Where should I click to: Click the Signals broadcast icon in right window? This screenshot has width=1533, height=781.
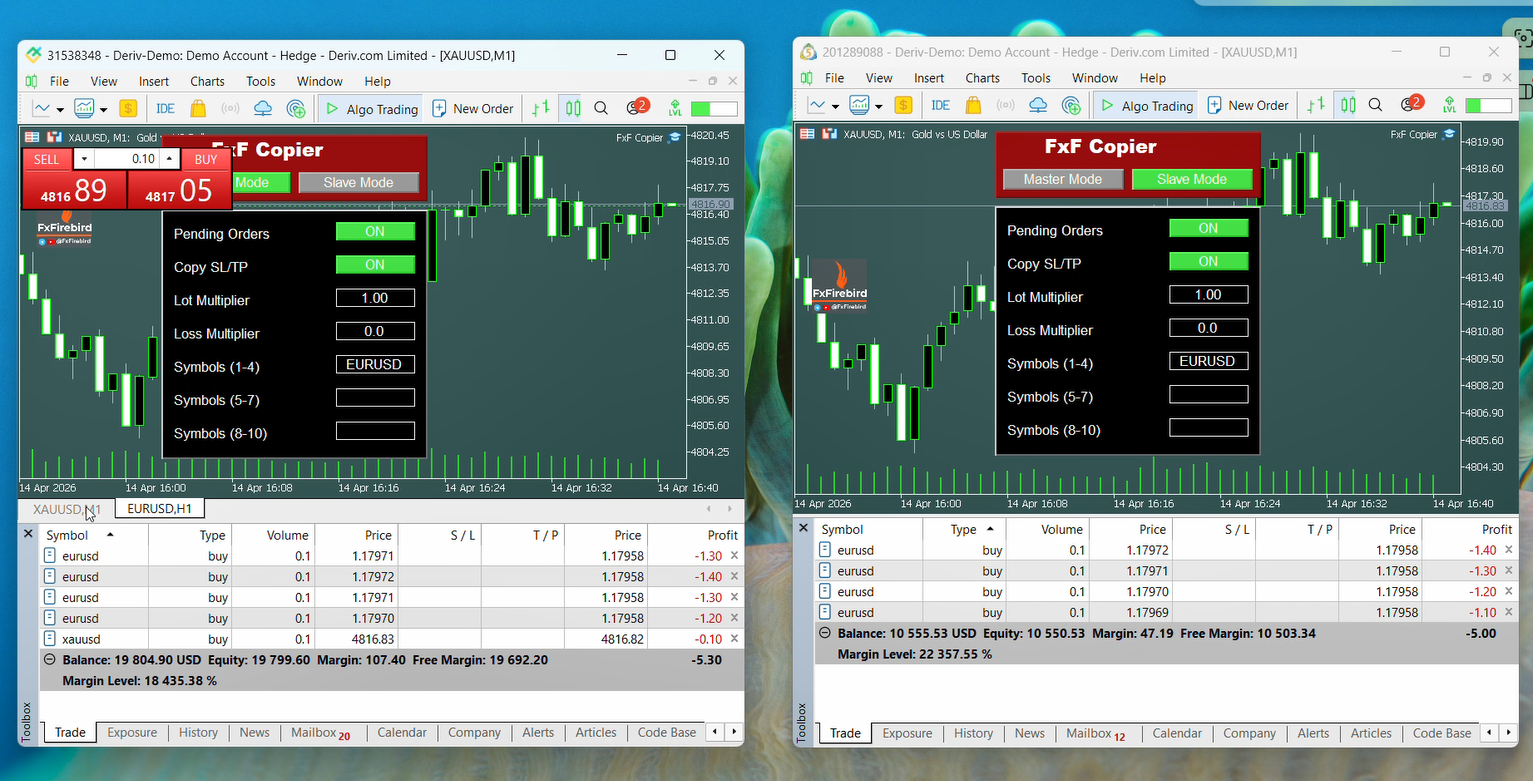click(x=1006, y=105)
